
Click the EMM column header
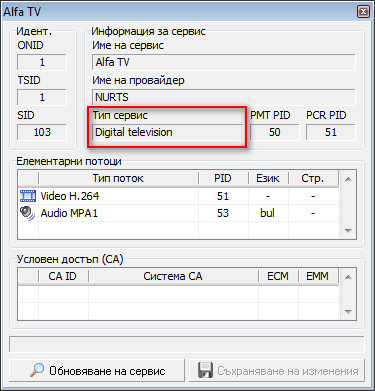tap(318, 276)
